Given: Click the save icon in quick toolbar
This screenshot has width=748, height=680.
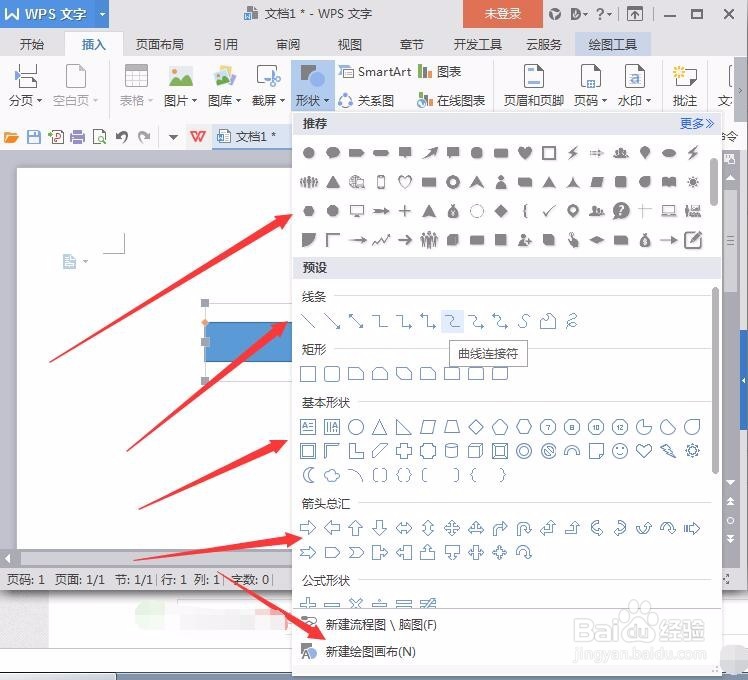Looking at the screenshot, I should [x=33, y=137].
